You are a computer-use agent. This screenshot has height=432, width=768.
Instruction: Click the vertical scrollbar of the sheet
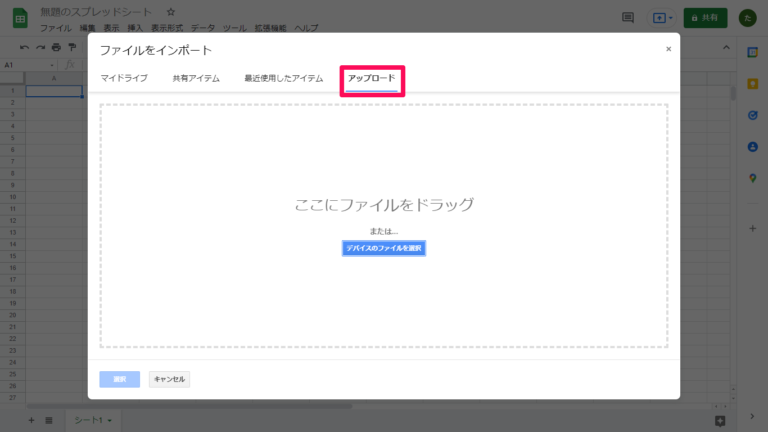733,93
